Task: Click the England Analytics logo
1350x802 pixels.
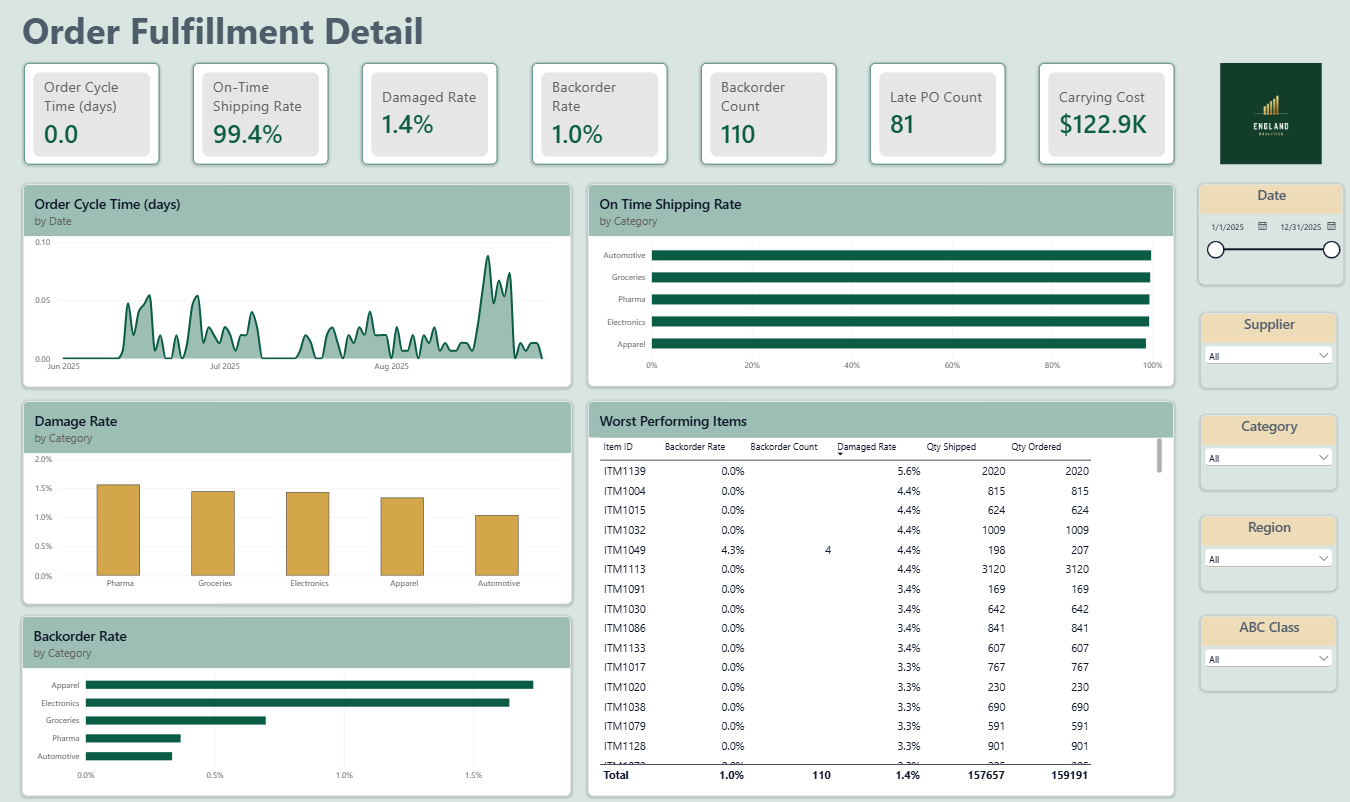Action: coord(1270,113)
